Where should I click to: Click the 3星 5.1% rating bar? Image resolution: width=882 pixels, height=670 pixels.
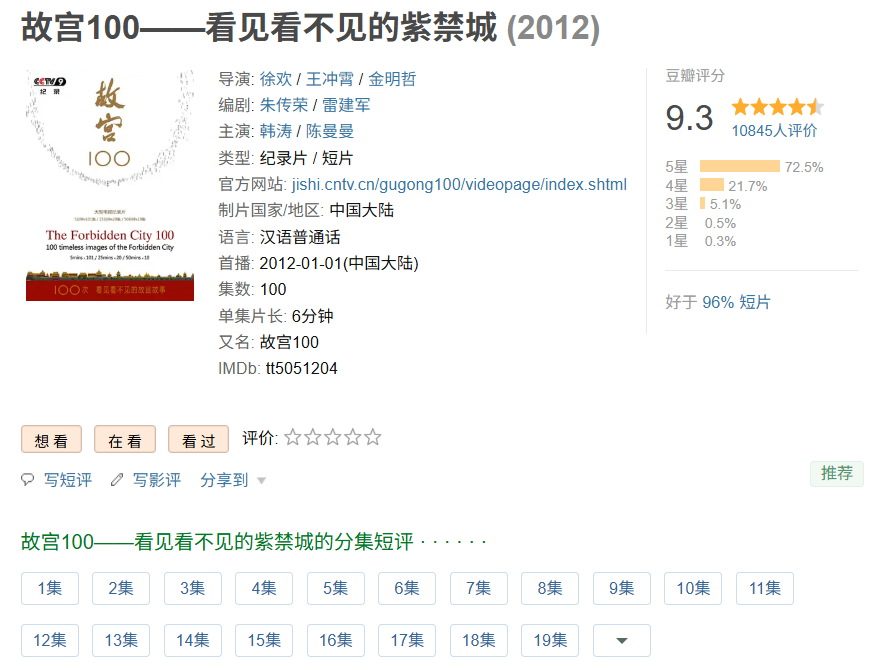click(x=703, y=203)
